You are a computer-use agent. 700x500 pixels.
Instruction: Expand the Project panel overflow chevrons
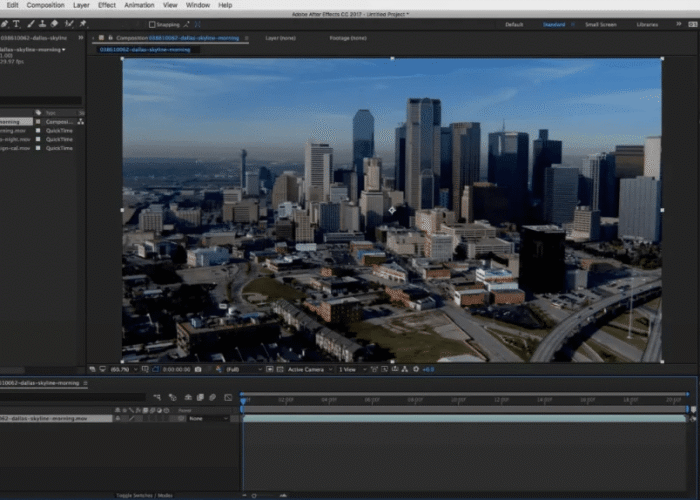tap(81, 38)
